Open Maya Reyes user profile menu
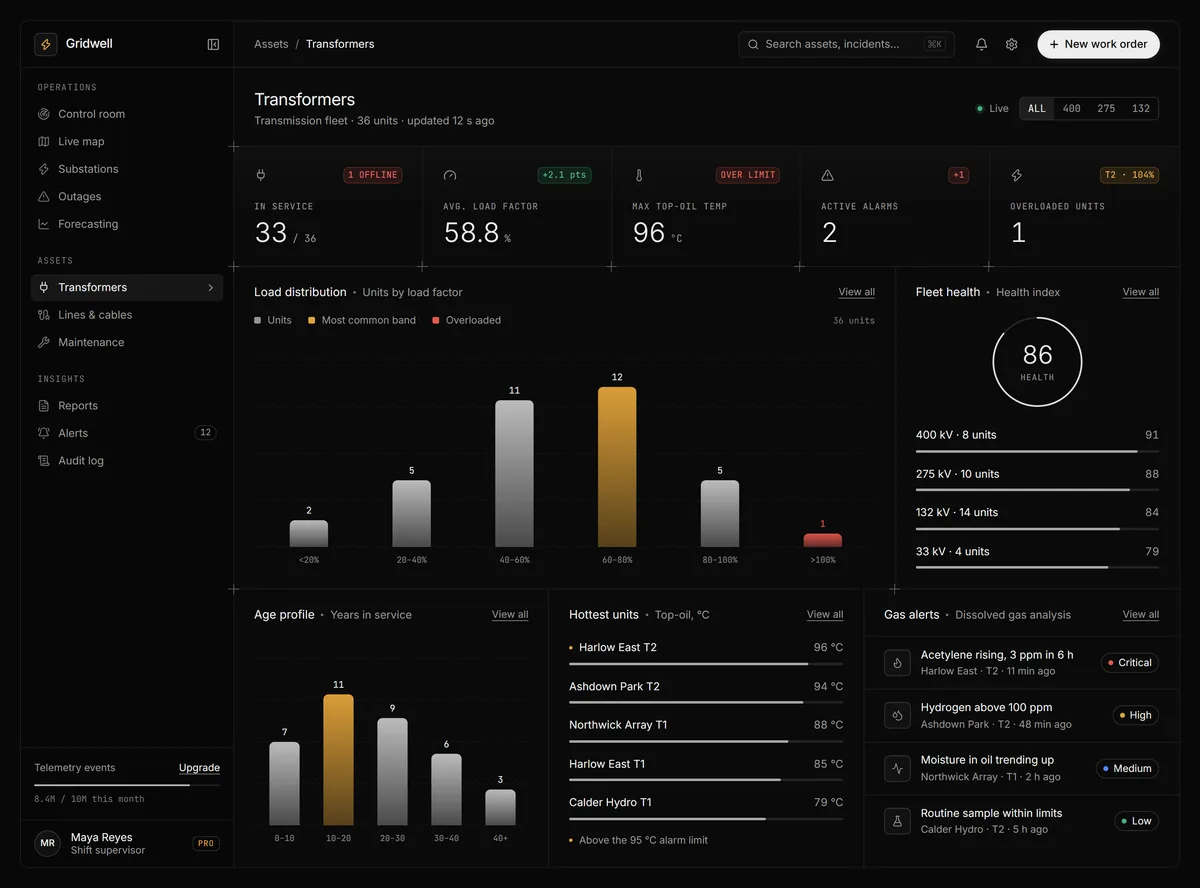Screen dimensions: 1200x888 [x=127, y=843]
